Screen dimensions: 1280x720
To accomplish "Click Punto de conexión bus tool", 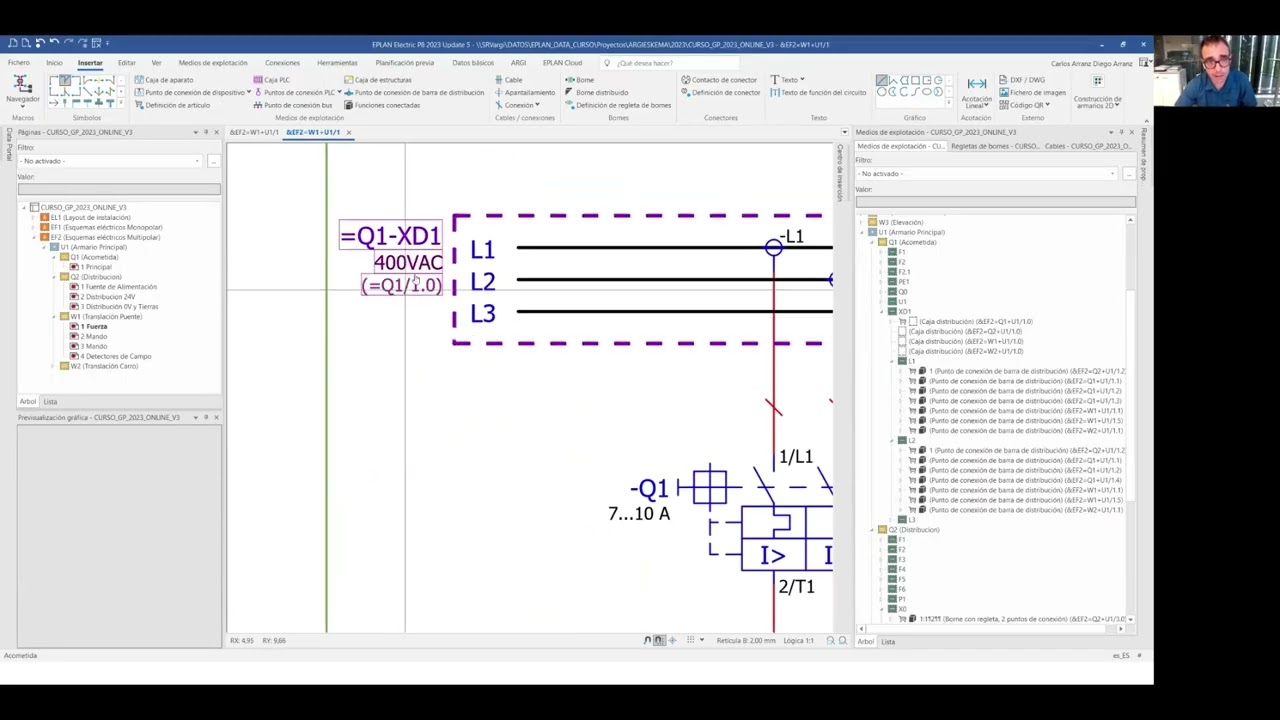I will tap(292, 105).
